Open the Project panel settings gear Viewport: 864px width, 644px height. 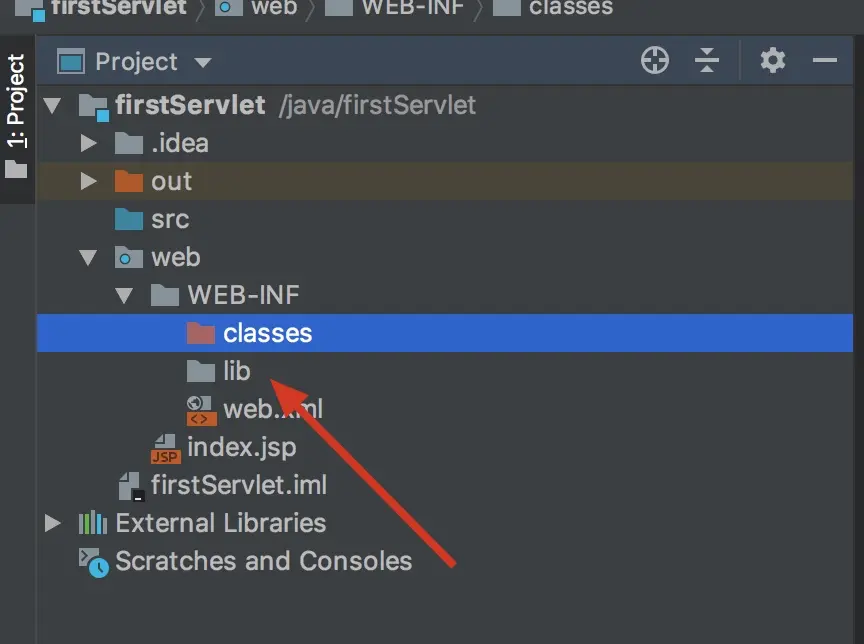[772, 61]
